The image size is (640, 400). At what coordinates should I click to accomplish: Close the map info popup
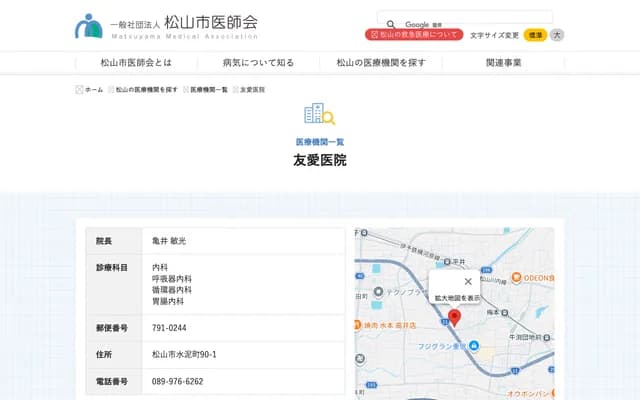[x=468, y=282]
